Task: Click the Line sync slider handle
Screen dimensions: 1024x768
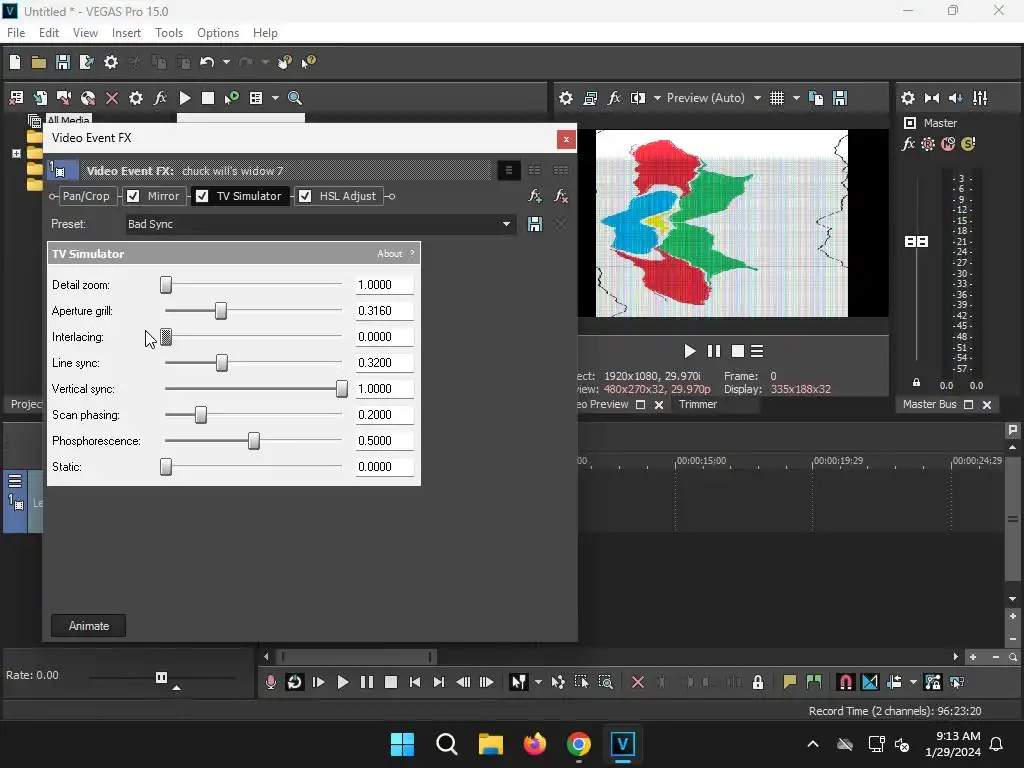Action: tap(222, 363)
